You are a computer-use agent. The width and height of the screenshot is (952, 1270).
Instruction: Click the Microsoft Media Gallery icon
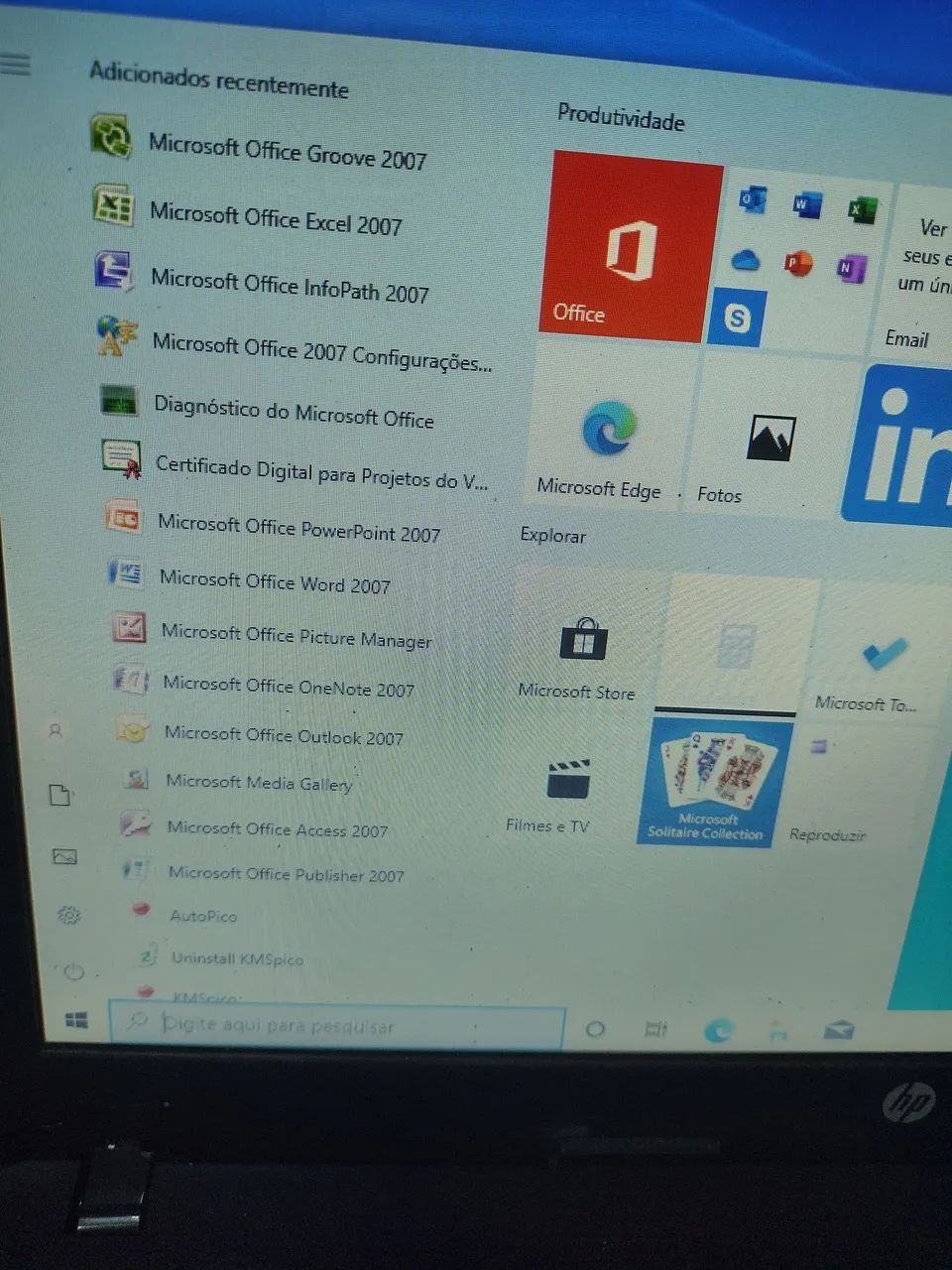(136, 778)
